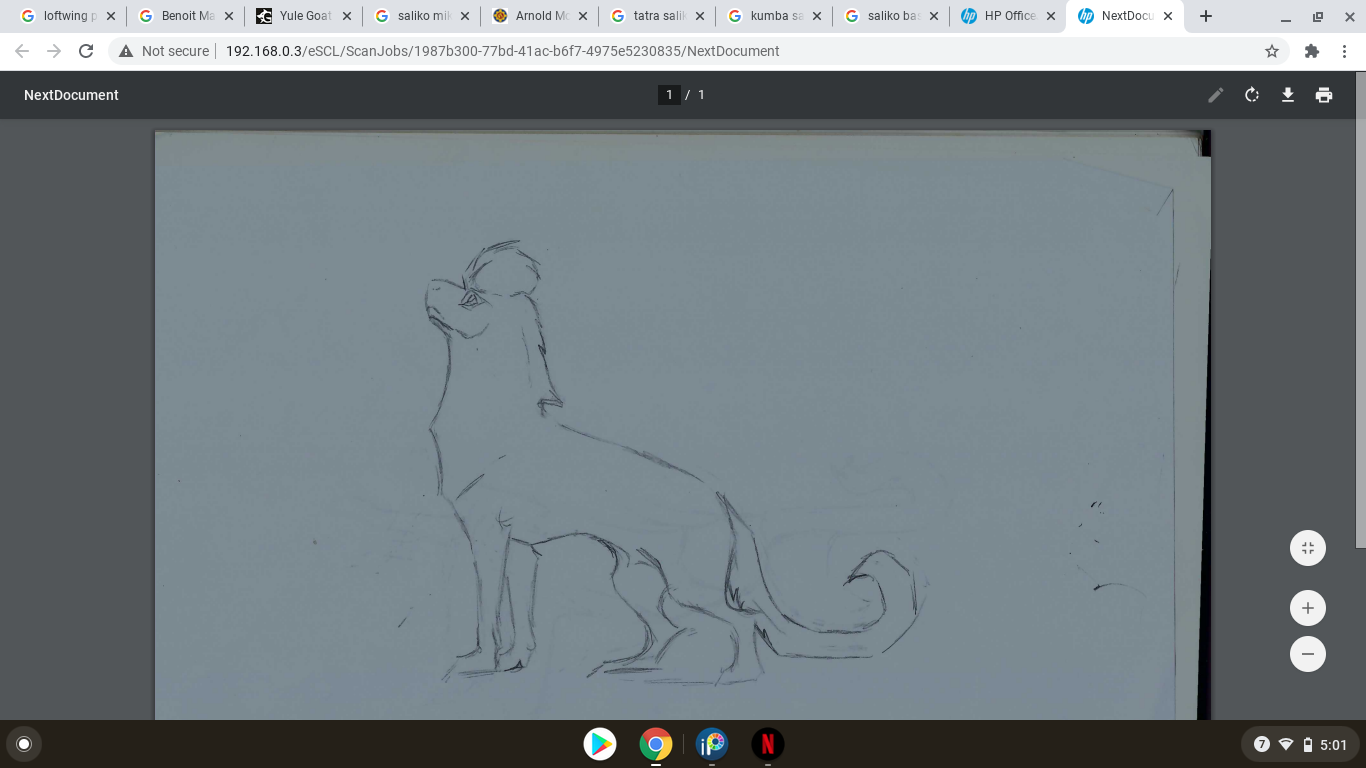Print the scanned document
The image size is (1366, 768).
click(1323, 95)
